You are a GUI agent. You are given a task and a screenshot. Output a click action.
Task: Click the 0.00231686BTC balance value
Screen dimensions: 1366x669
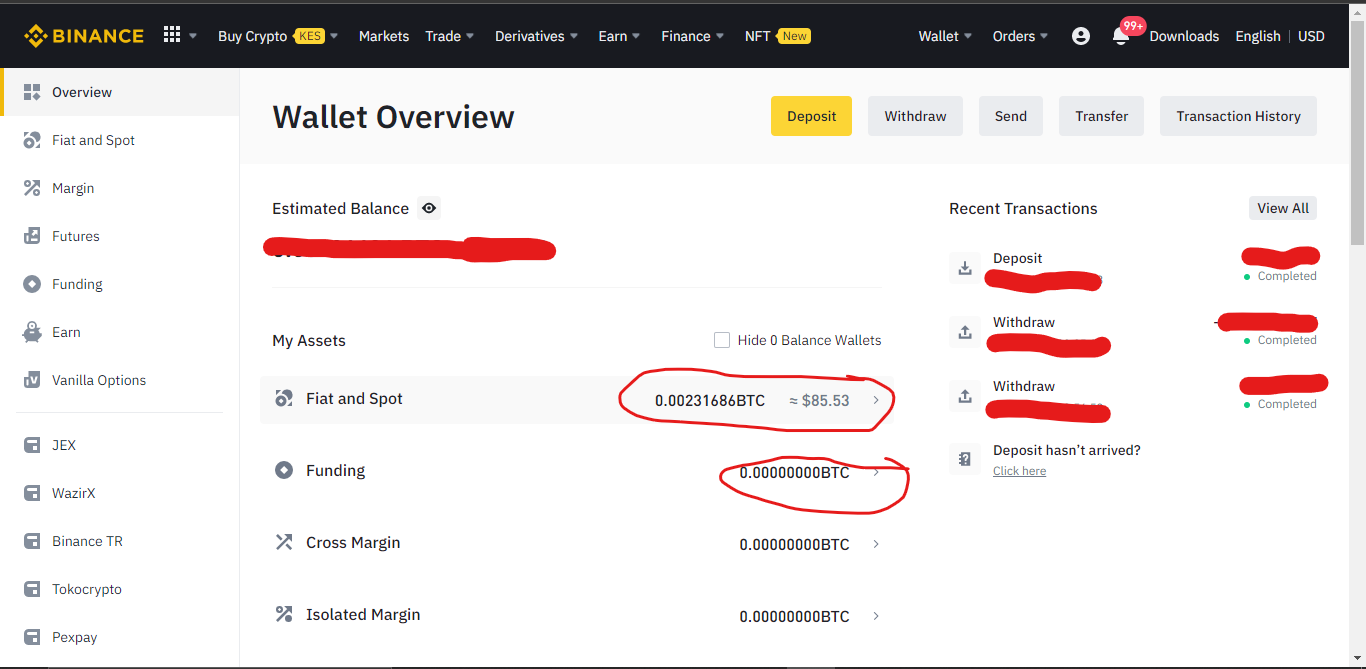click(710, 400)
